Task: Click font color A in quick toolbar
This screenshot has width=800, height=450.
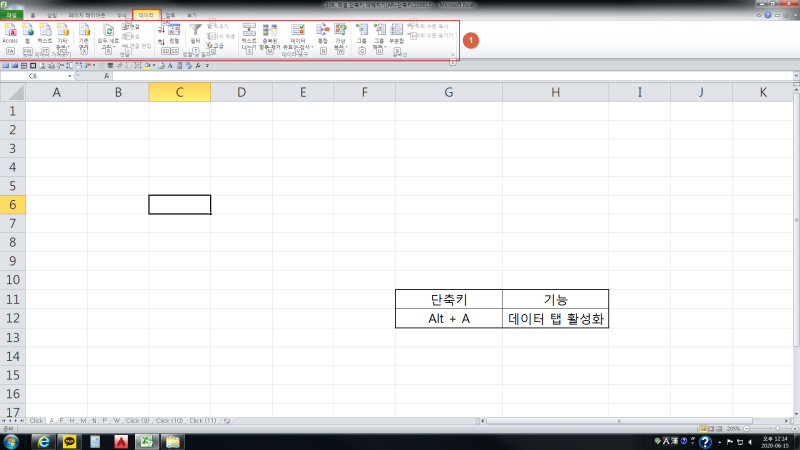Action: (170, 65)
